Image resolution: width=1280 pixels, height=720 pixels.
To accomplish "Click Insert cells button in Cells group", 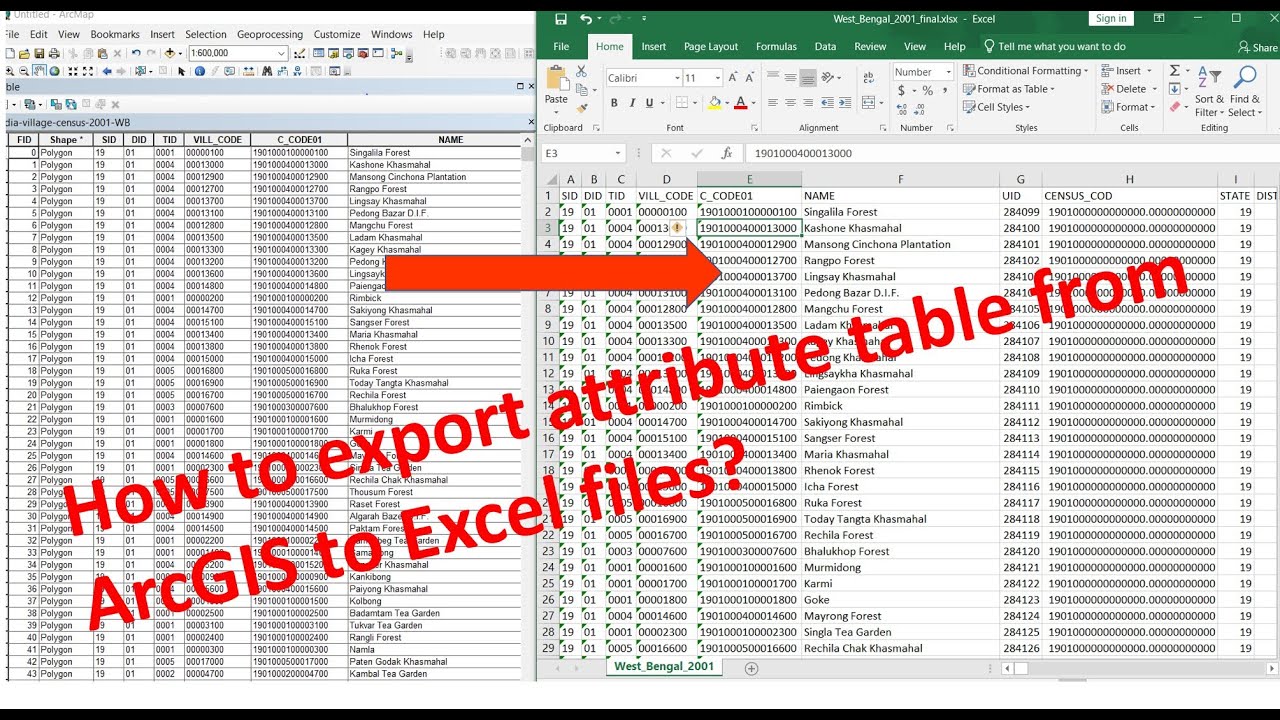I will (x=1126, y=71).
